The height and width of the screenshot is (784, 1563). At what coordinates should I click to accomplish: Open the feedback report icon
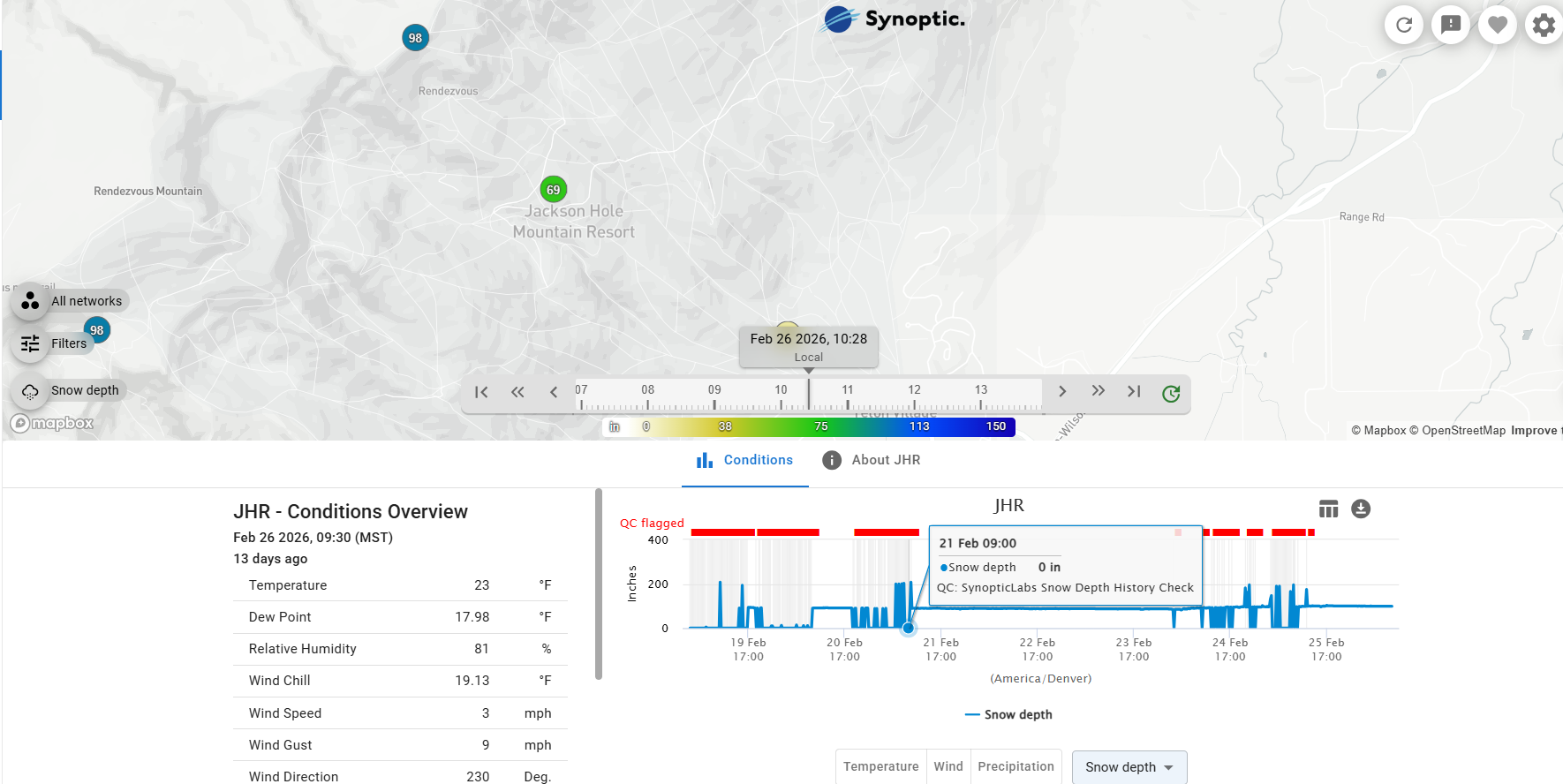[x=1450, y=25]
